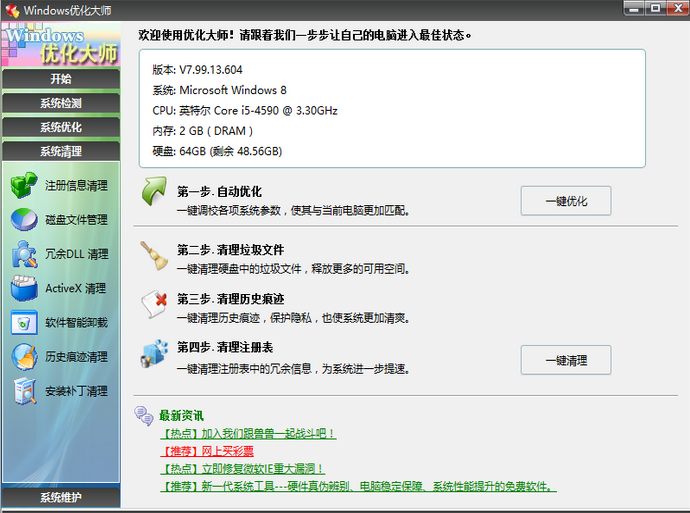Expand the 系统检测 section
Image resolution: width=690 pixels, height=513 pixels.
coord(61,103)
